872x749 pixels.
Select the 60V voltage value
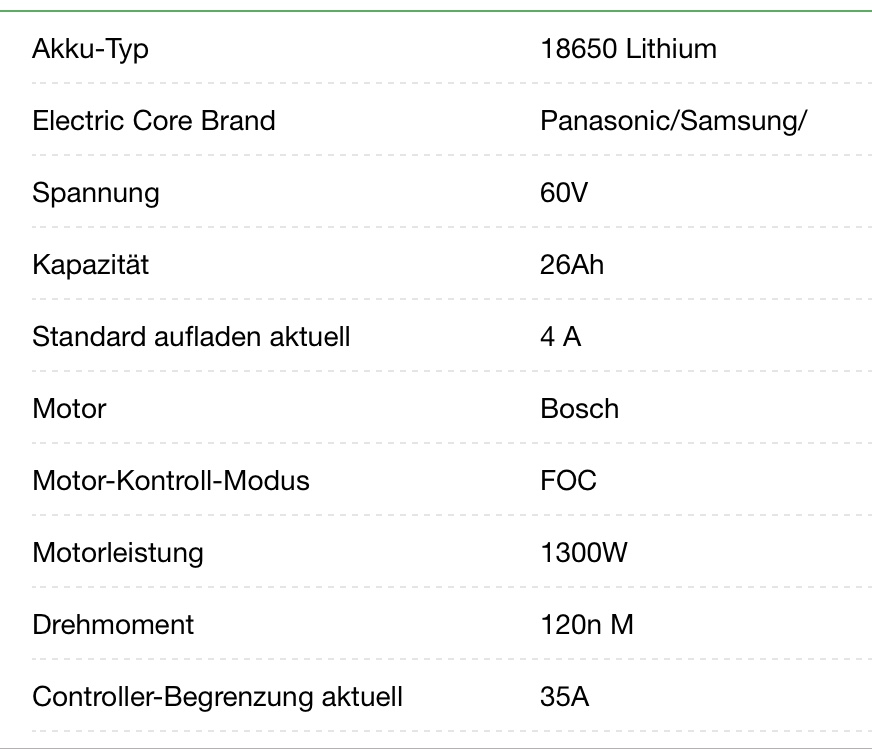[x=563, y=192]
